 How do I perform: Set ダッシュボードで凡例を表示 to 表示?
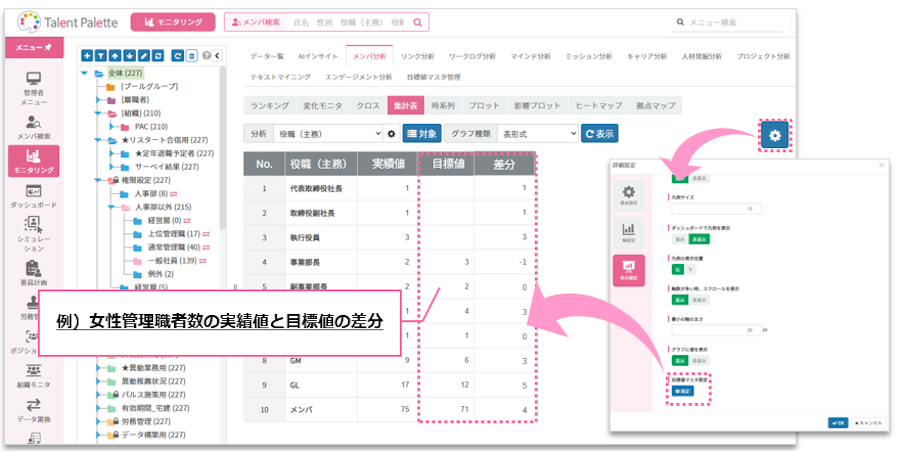tap(680, 239)
